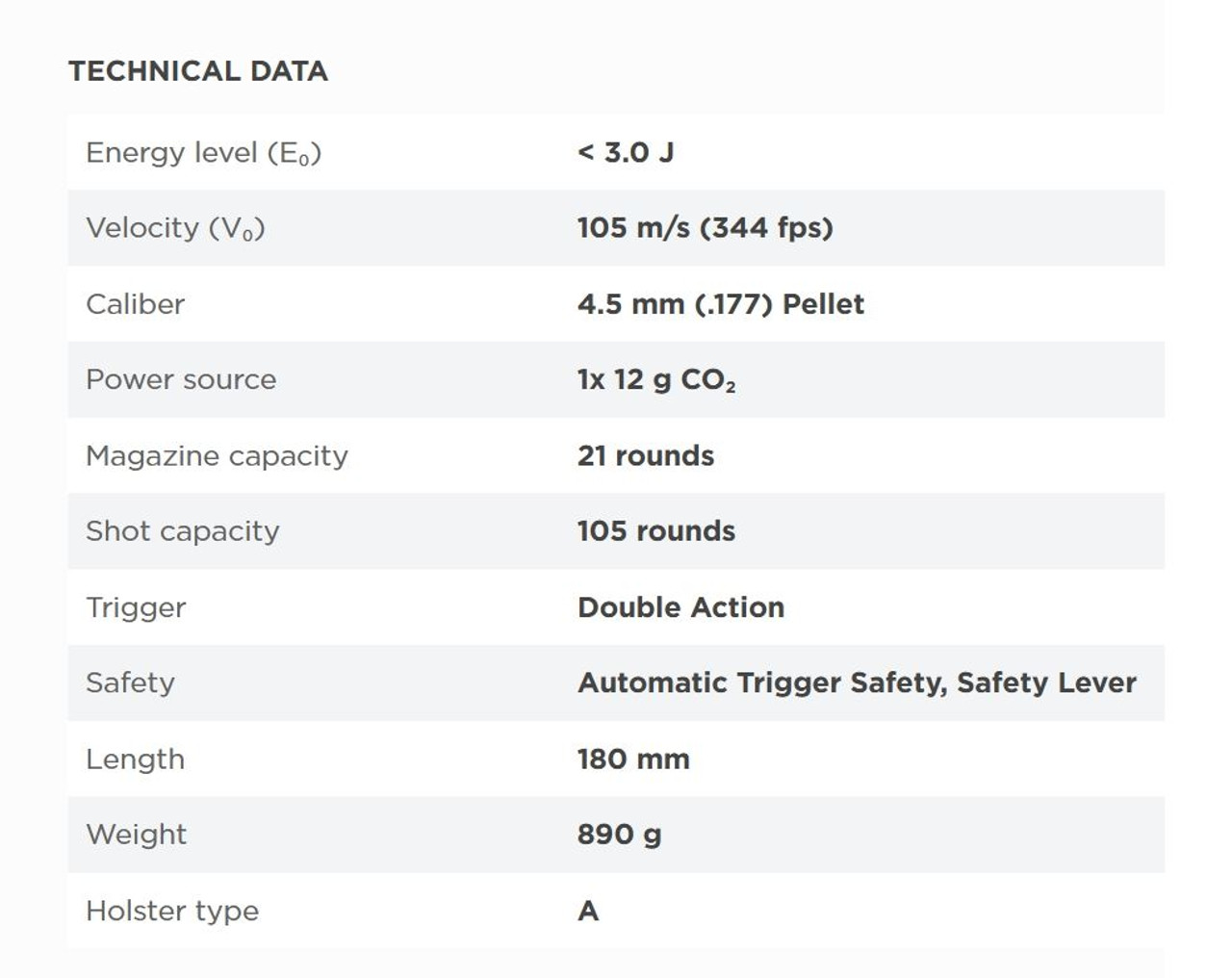Click the 105 m/s (344 fps) value
1232x978 pixels.
(x=706, y=228)
